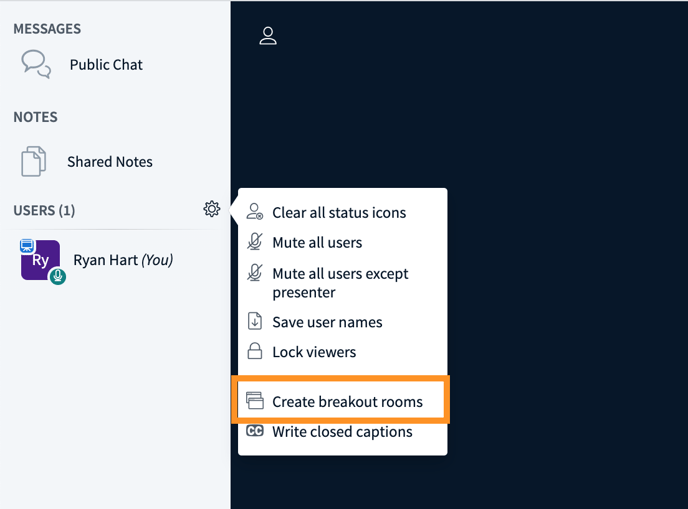Select Clear all status icons
Image resolution: width=688 pixels, height=509 pixels.
pyautogui.click(x=339, y=212)
